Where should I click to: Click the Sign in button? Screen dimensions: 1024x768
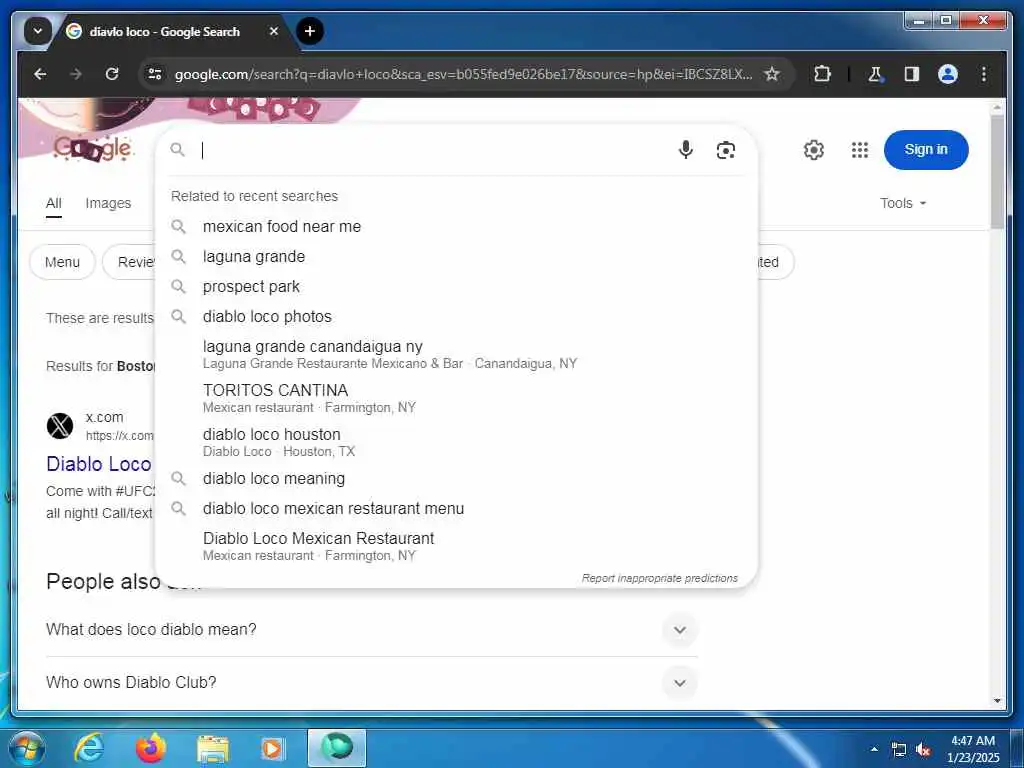pos(926,150)
